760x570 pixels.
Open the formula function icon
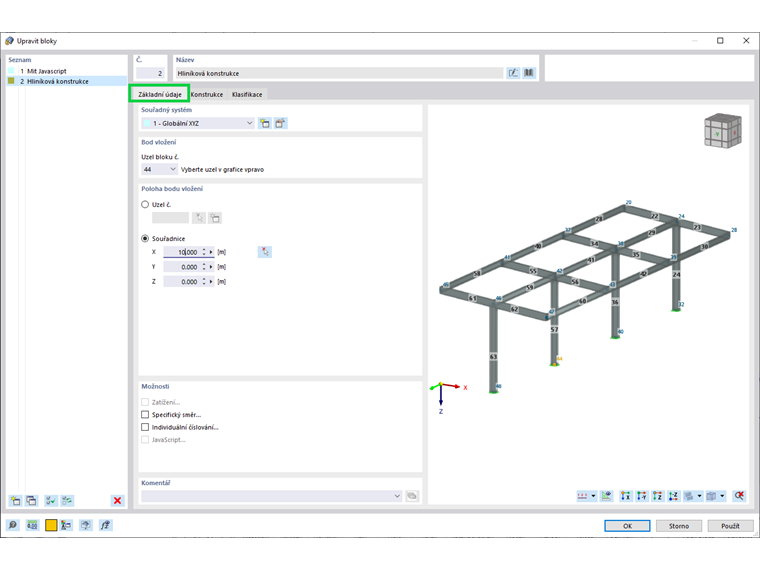pos(105,525)
